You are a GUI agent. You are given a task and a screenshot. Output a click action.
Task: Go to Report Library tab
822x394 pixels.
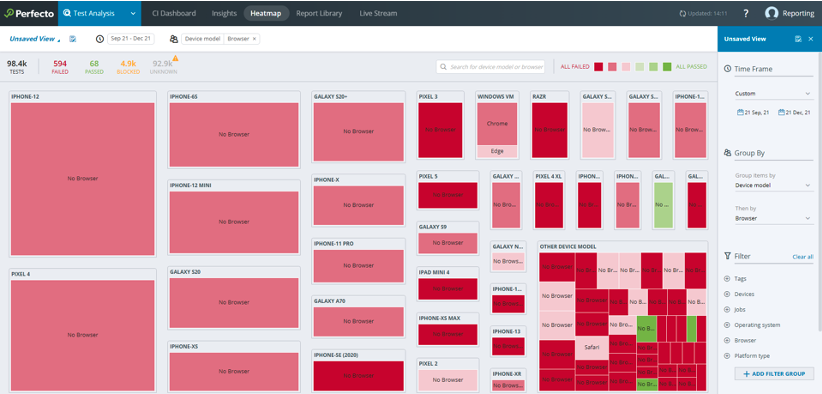319,13
